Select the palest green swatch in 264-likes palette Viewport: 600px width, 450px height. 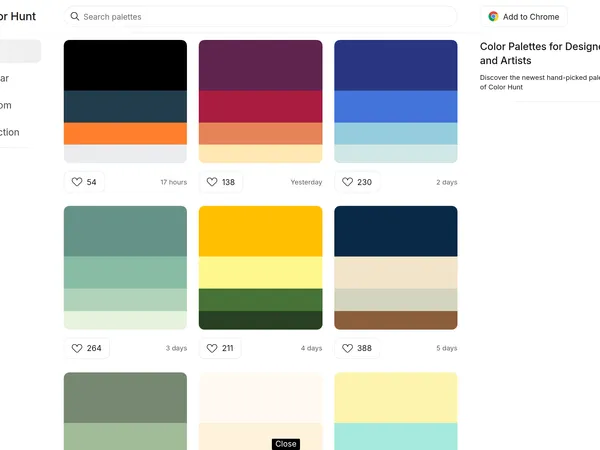point(126,320)
